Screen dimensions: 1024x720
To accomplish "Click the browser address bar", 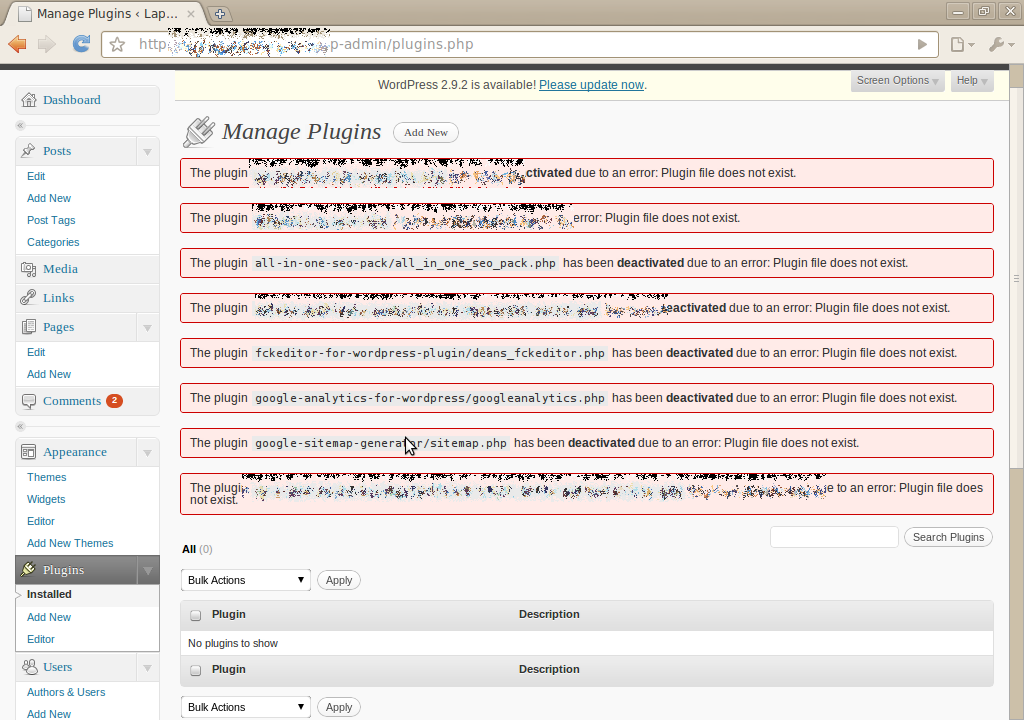I will [x=519, y=44].
